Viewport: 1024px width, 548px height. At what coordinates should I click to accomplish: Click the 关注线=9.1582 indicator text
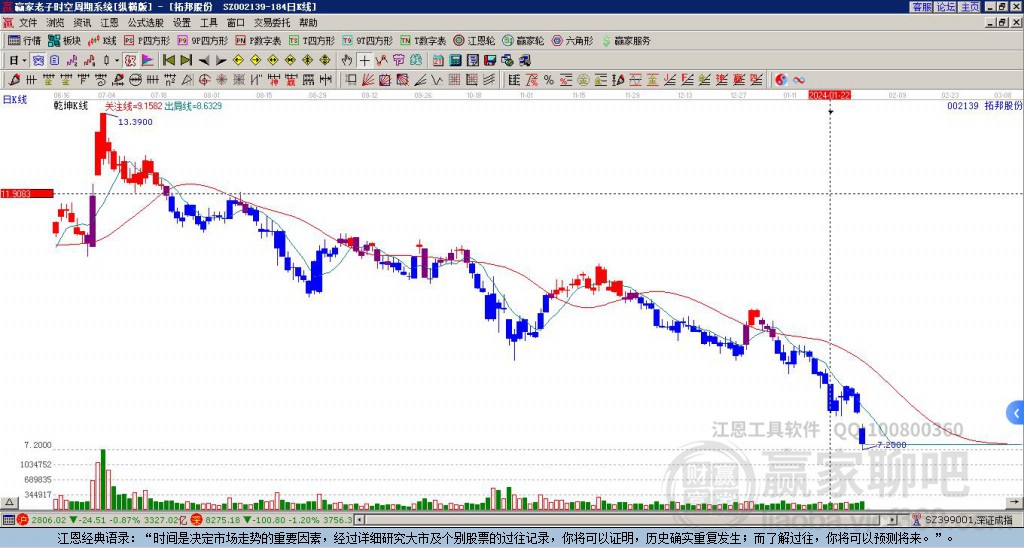133,105
